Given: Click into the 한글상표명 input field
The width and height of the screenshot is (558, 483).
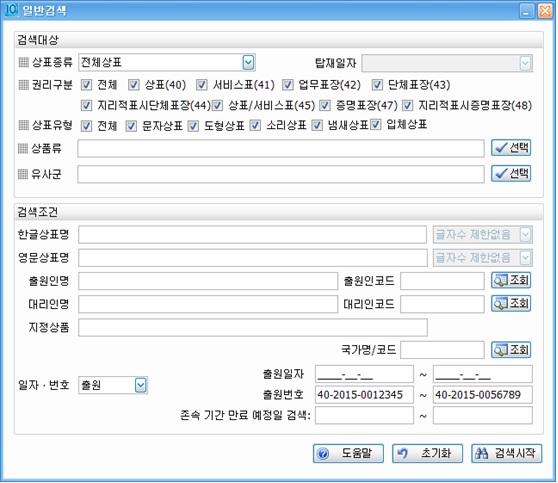Looking at the screenshot, I should pyautogui.click(x=252, y=235).
